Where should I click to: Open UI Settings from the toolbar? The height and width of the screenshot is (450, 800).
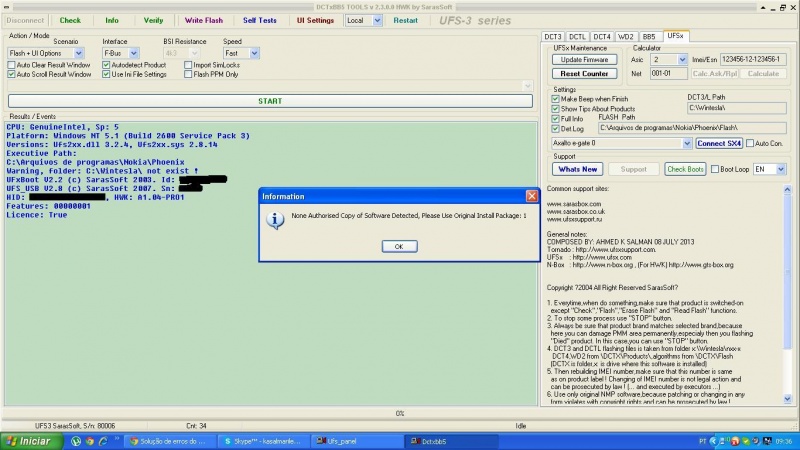(x=315, y=20)
